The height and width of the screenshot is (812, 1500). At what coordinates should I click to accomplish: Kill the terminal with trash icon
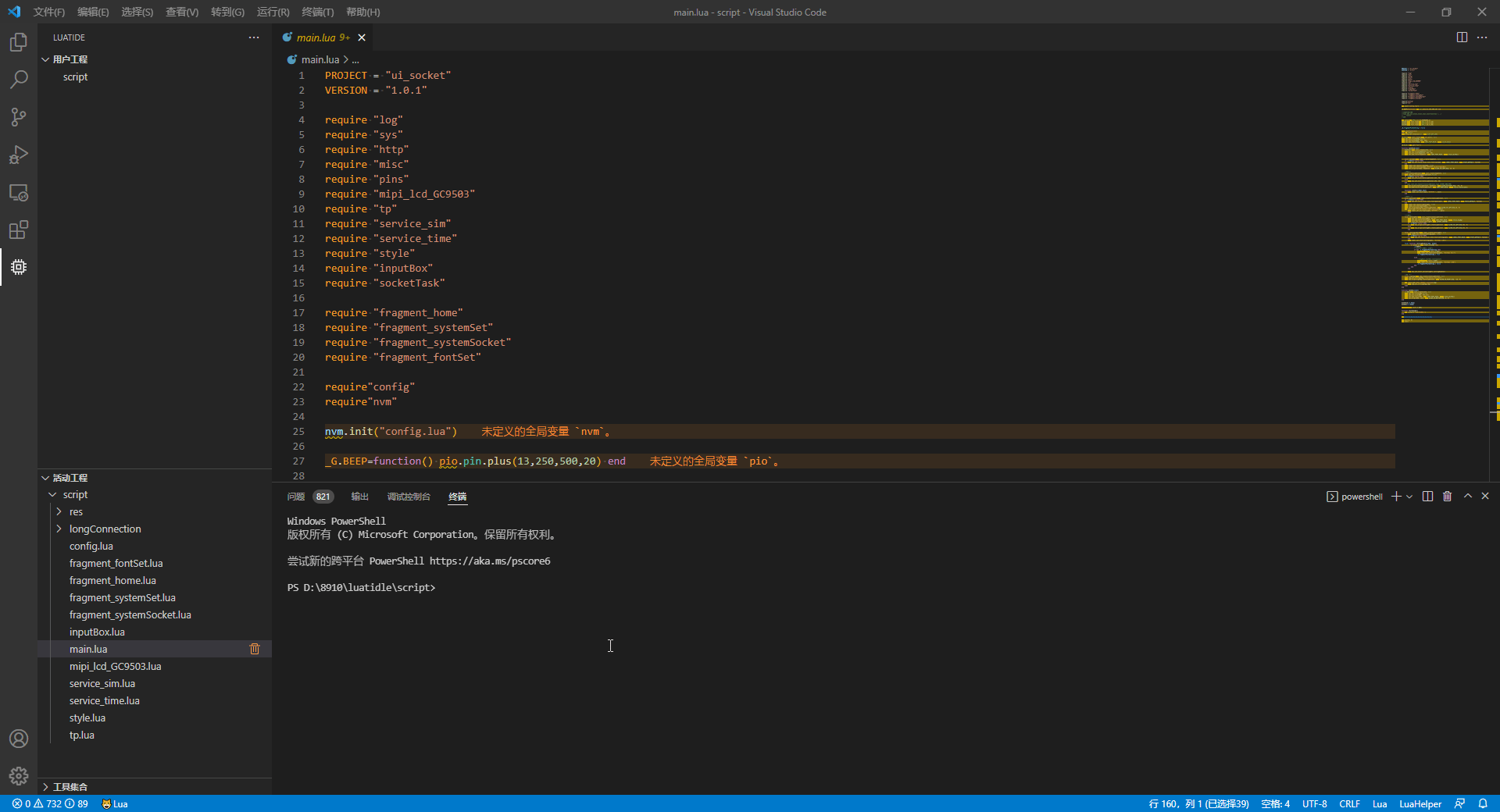1447,497
